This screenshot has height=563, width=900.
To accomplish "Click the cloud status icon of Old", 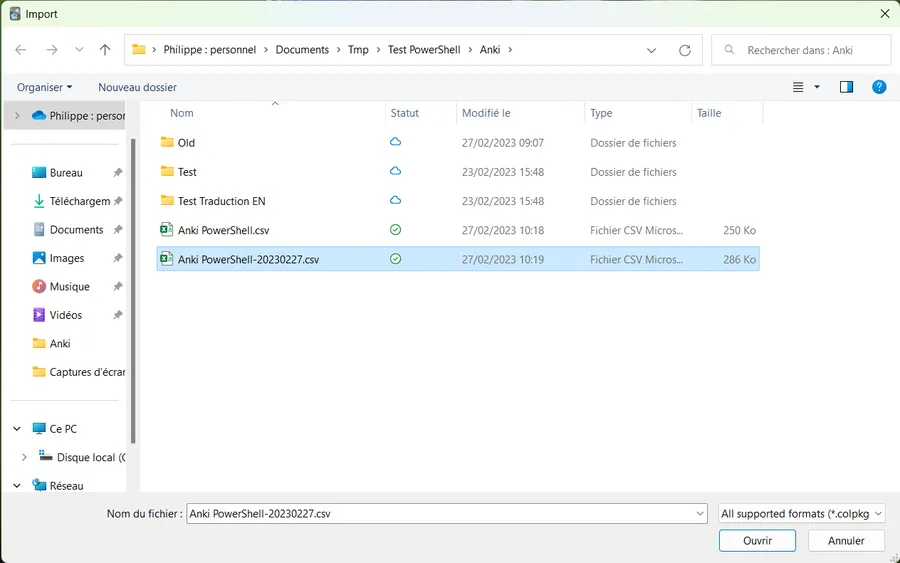I will [395, 142].
